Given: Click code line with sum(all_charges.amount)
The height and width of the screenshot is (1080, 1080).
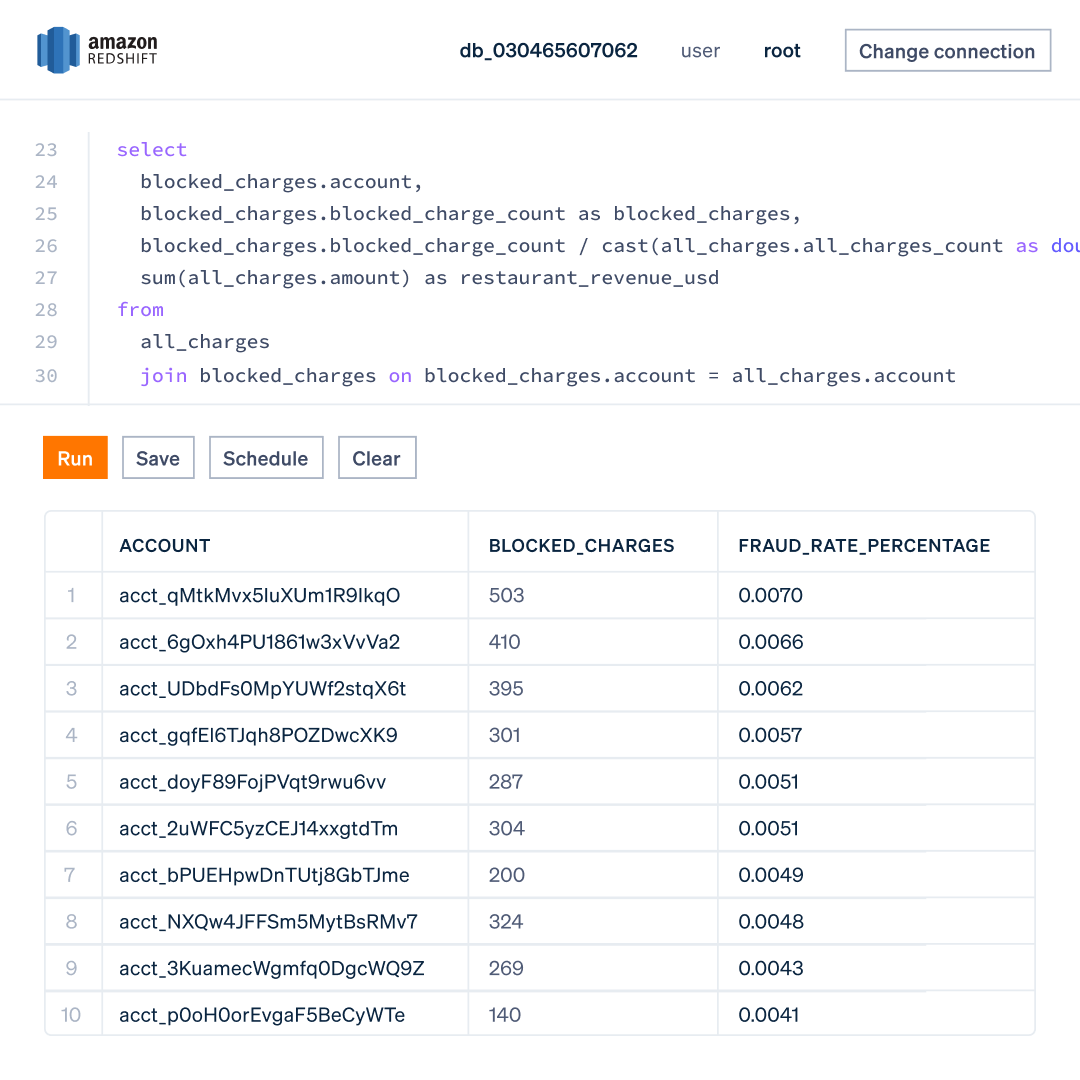Looking at the screenshot, I should 430,278.
